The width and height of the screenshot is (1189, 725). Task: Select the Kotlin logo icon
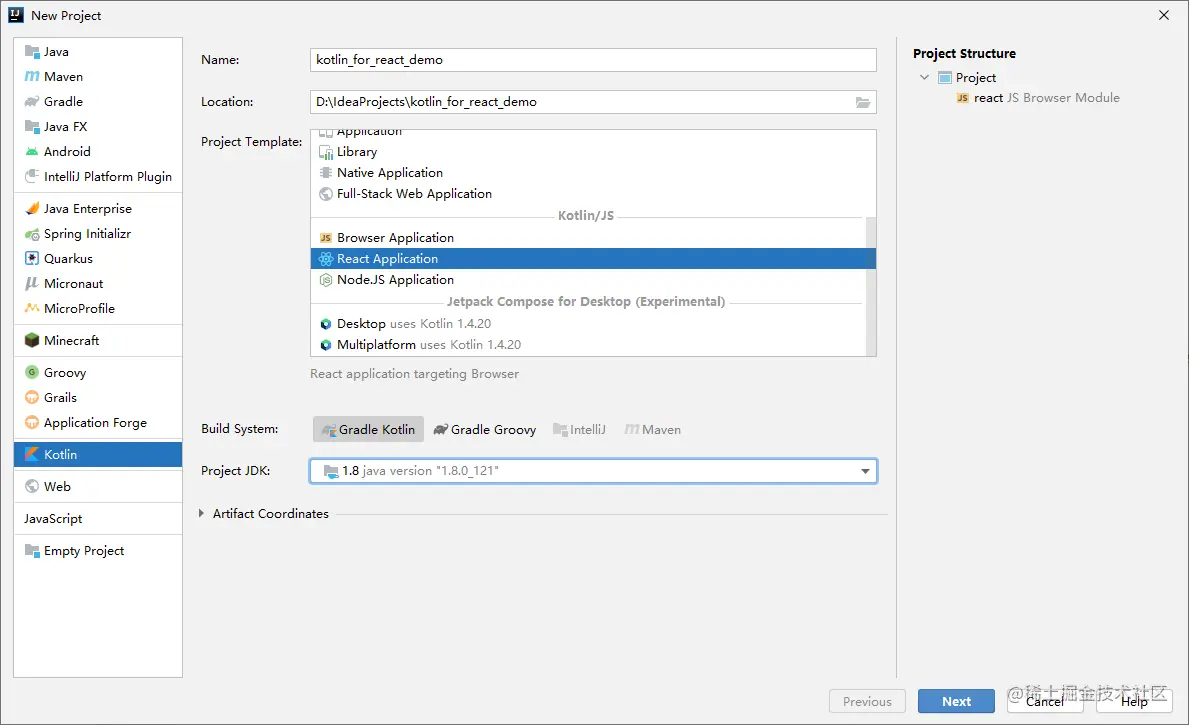(32, 454)
